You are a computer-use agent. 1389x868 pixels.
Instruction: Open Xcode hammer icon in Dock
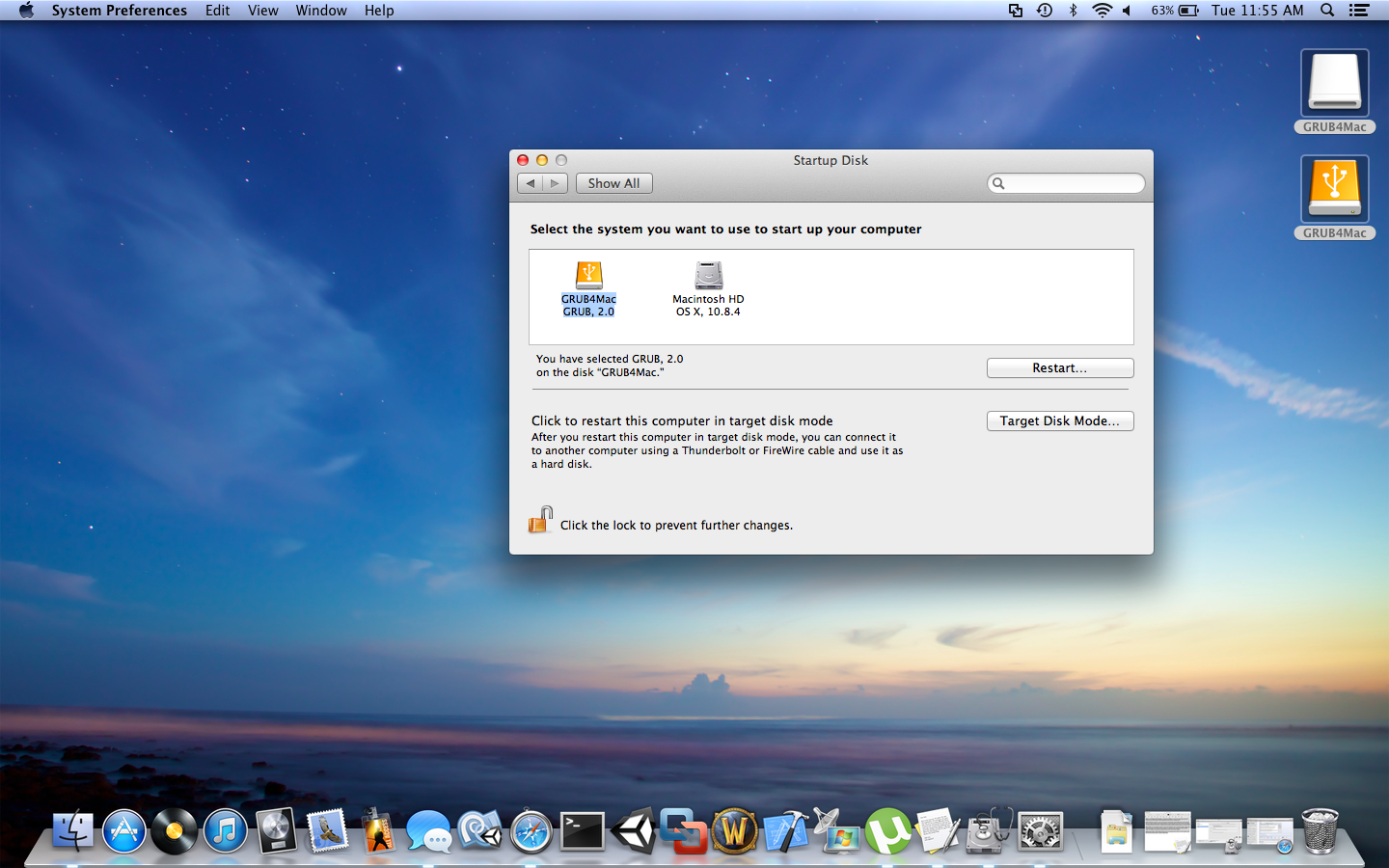click(786, 830)
